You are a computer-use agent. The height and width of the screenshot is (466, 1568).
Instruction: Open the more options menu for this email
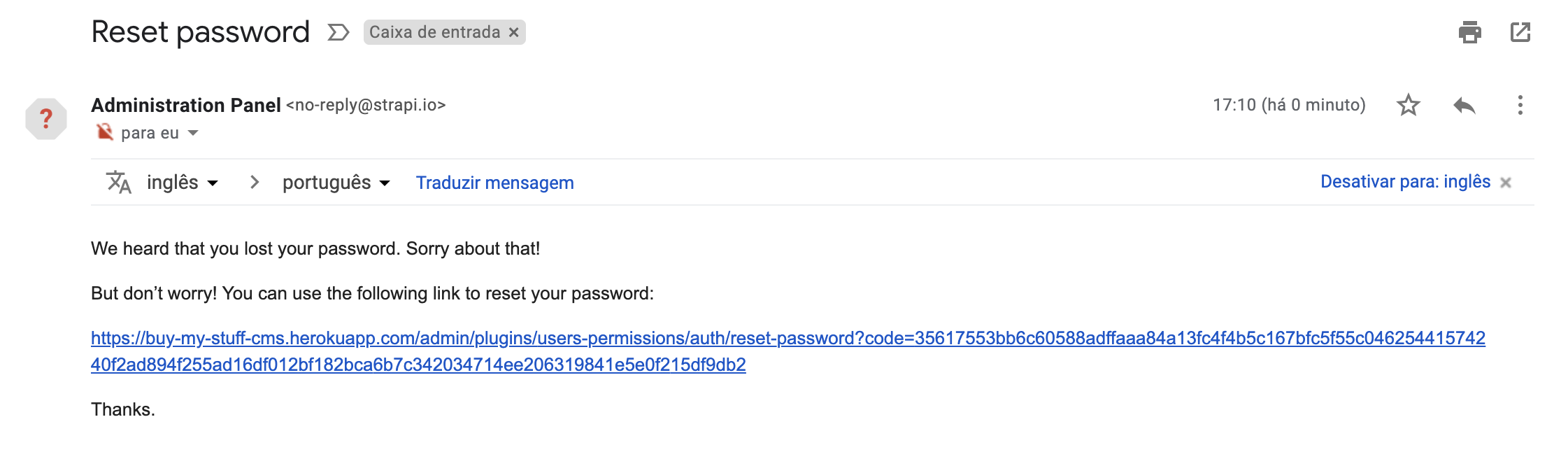coord(1520,105)
